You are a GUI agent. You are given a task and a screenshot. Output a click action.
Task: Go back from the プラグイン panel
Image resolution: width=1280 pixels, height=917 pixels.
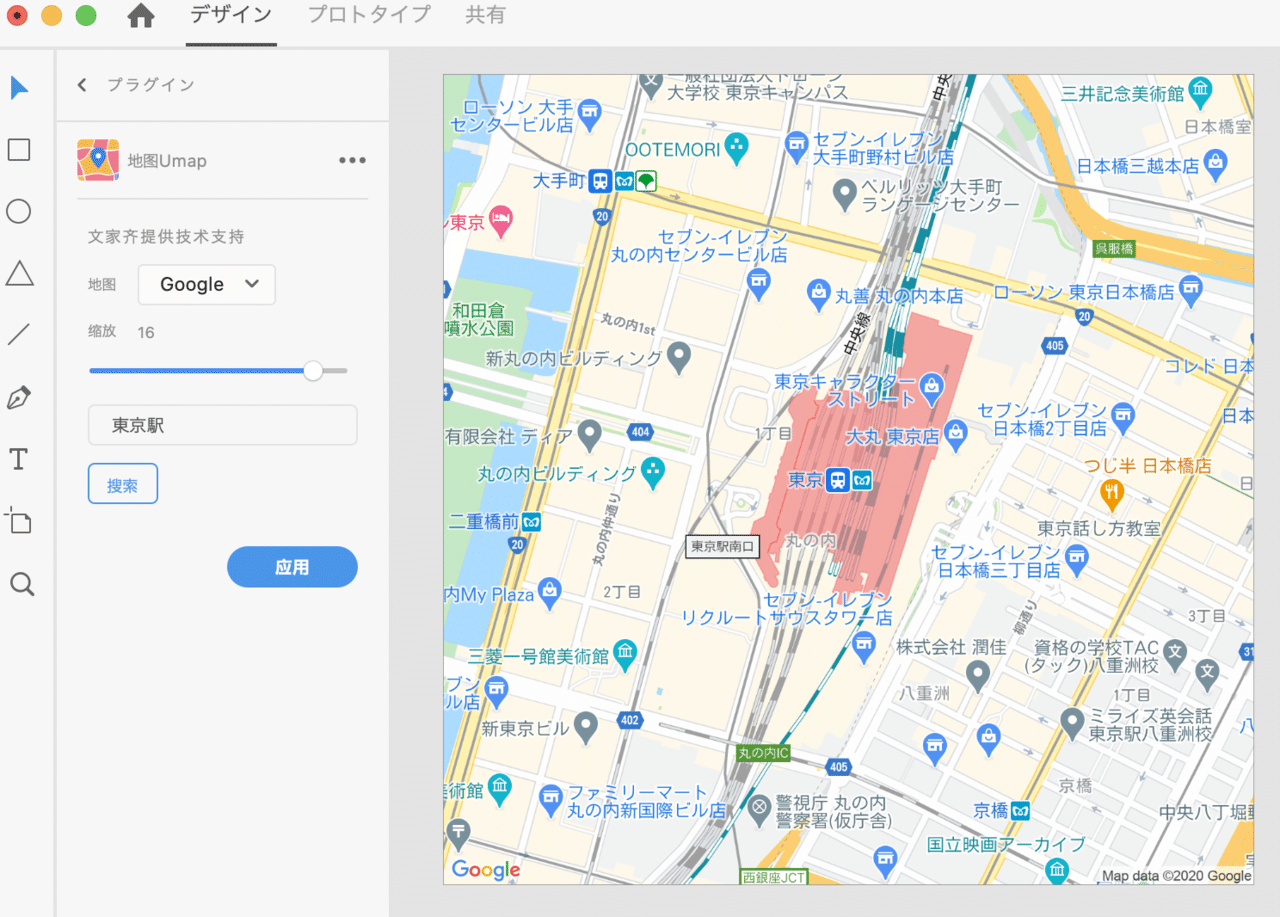[x=82, y=85]
